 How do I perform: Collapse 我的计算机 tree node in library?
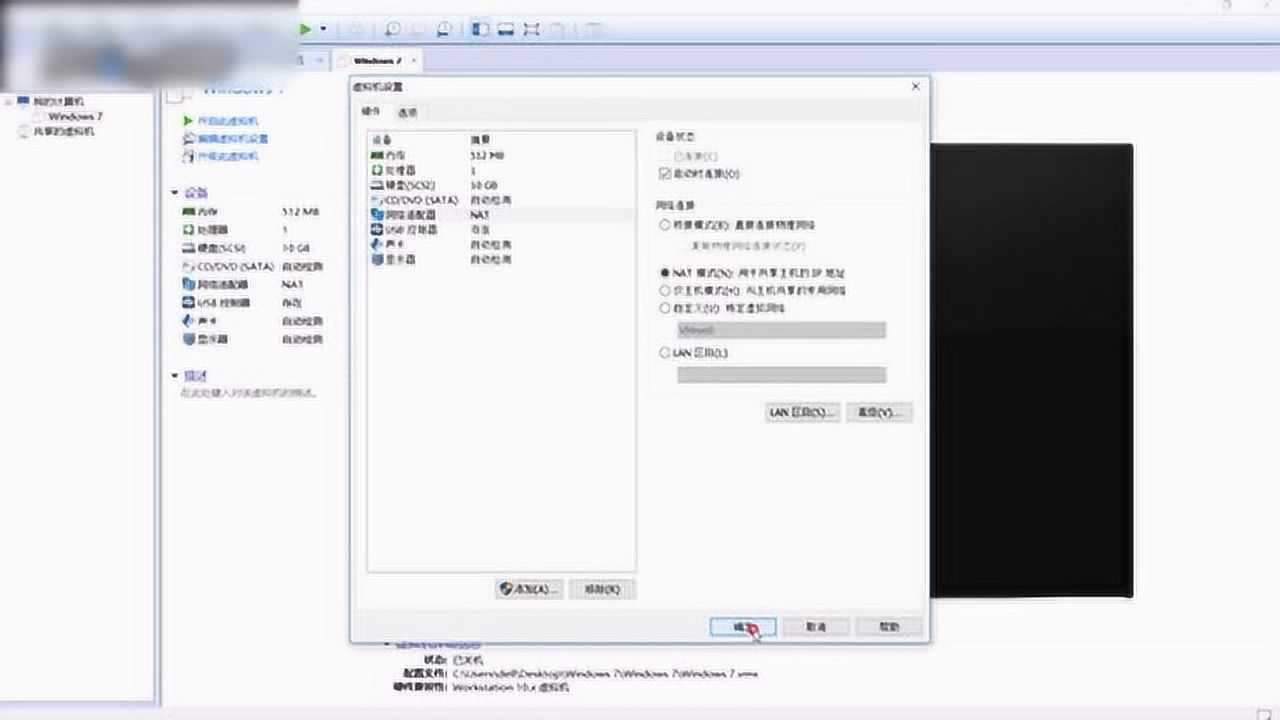tap(8, 101)
